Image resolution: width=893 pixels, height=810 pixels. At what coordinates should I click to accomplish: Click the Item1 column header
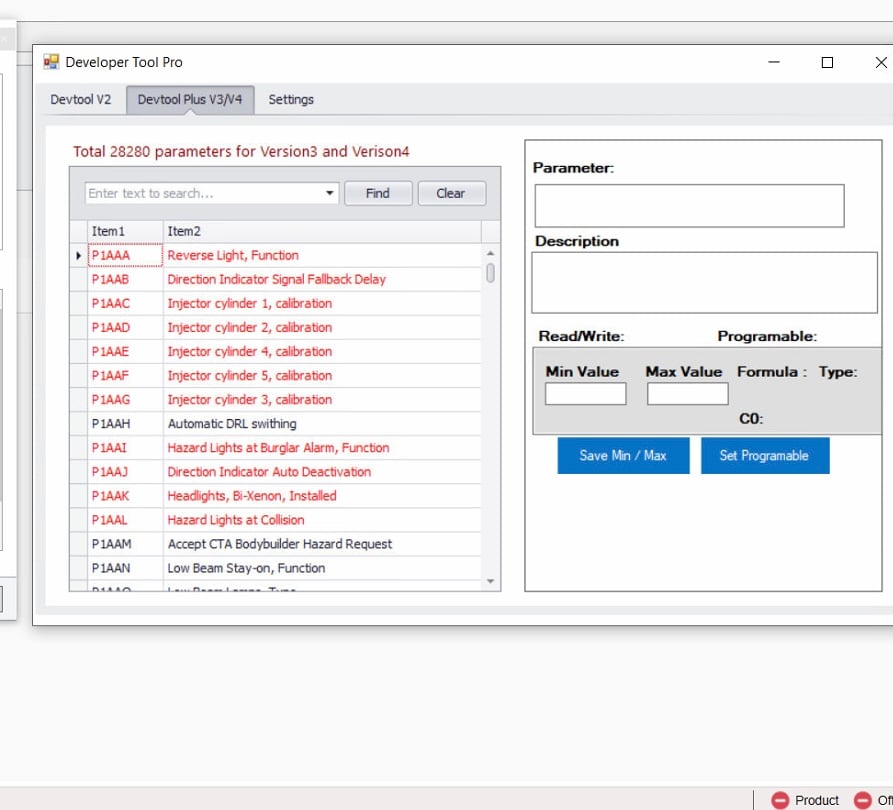click(125, 231)
